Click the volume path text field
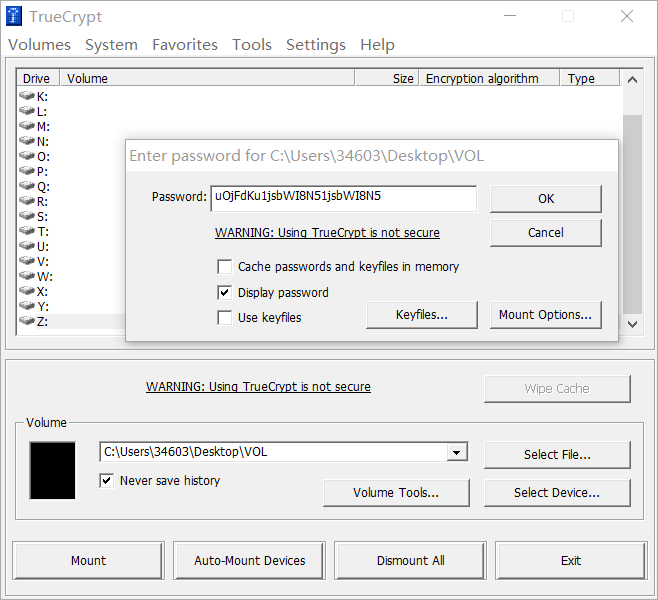 tap(274, 452)
